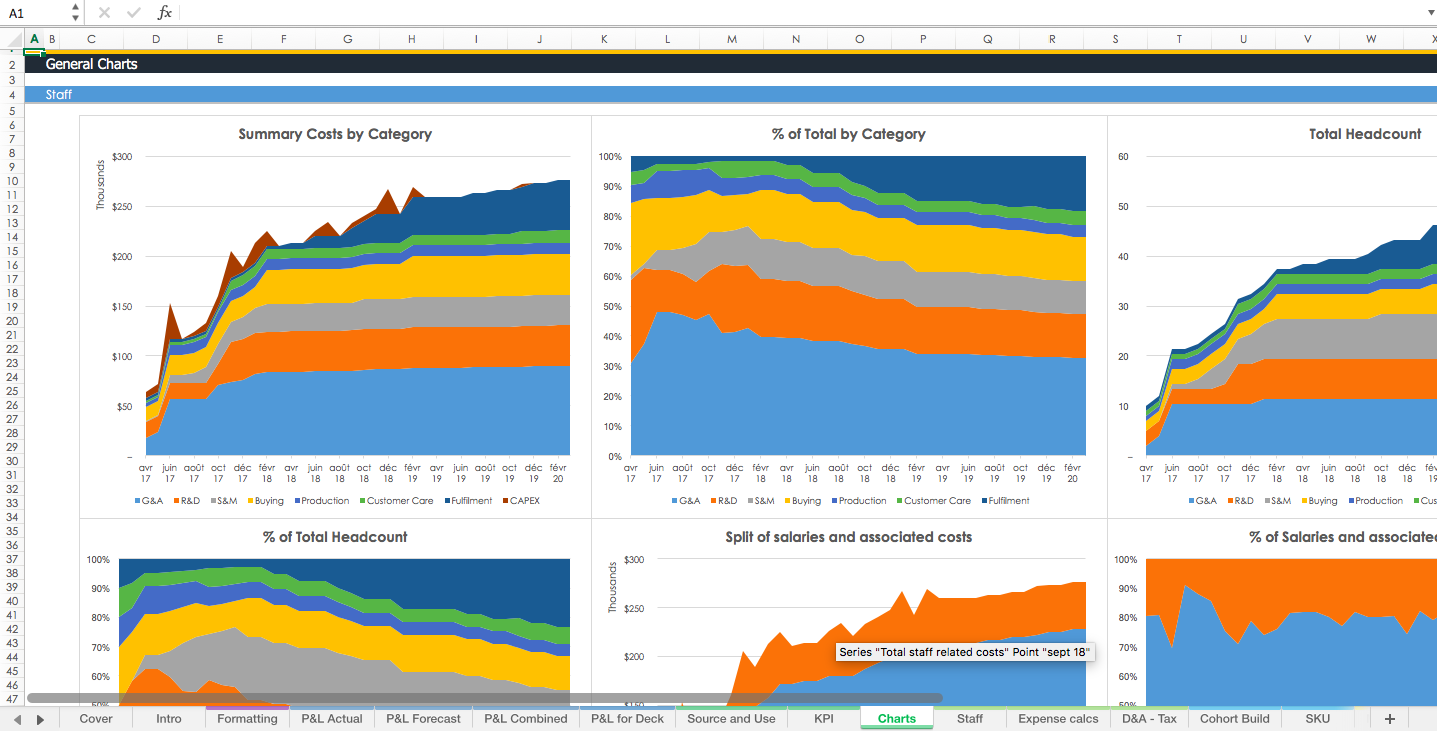Select column H header
Image resolution: width=1437 pixels, height=731 pixels.
pos(412,39)
